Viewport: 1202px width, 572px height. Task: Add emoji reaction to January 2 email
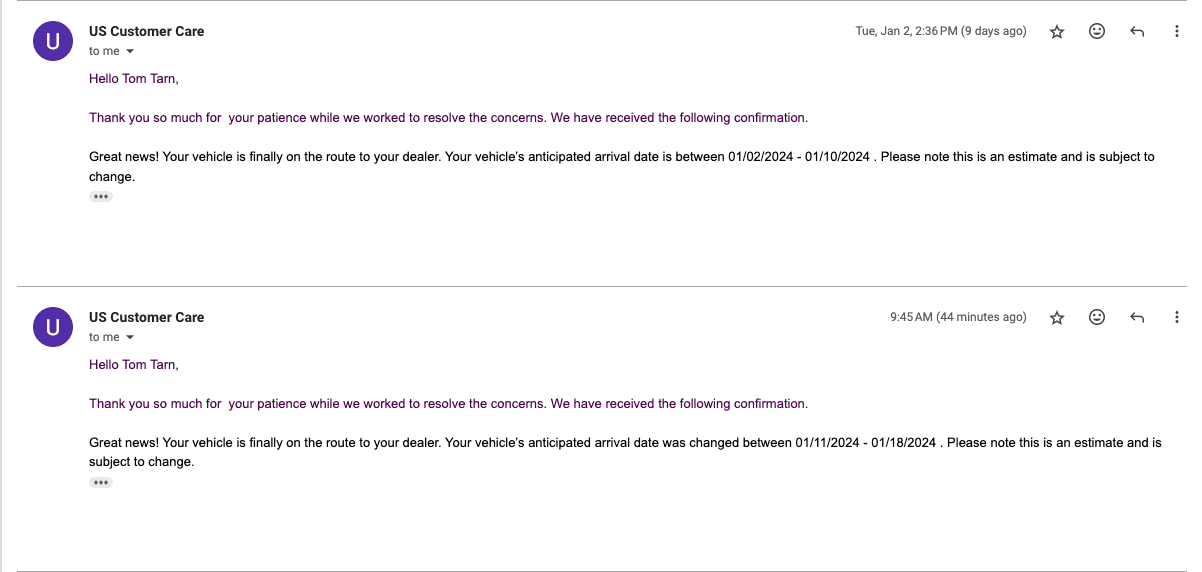[x=1097, y=32]
